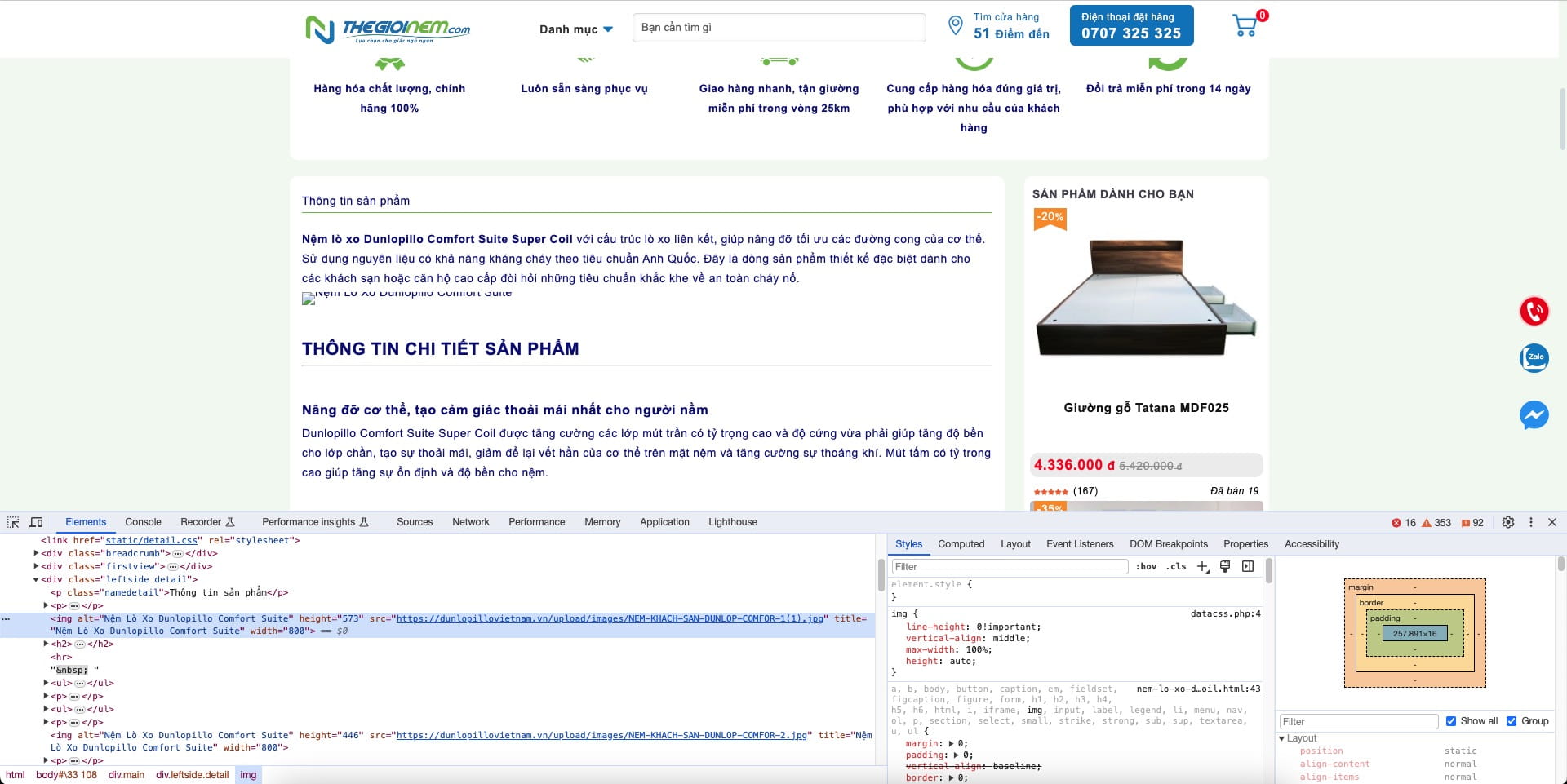This screenshot has width=1567, height=784.
Task: Focus the computed properties Filter field
Action: (x=1358, y=722)
